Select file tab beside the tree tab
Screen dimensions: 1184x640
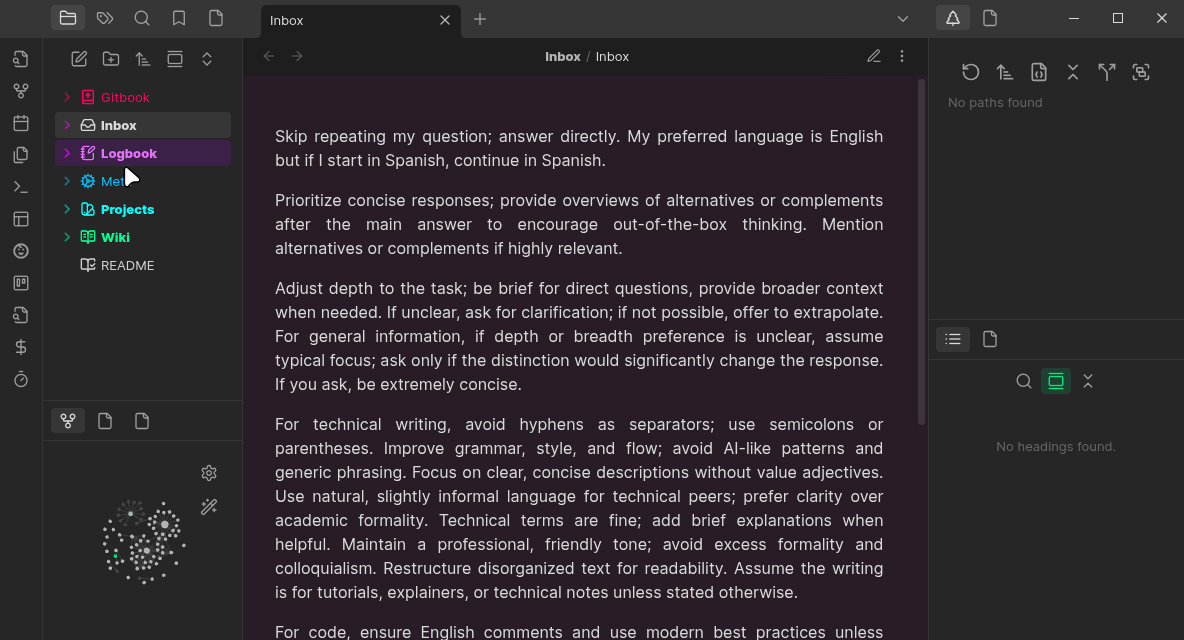990,18
